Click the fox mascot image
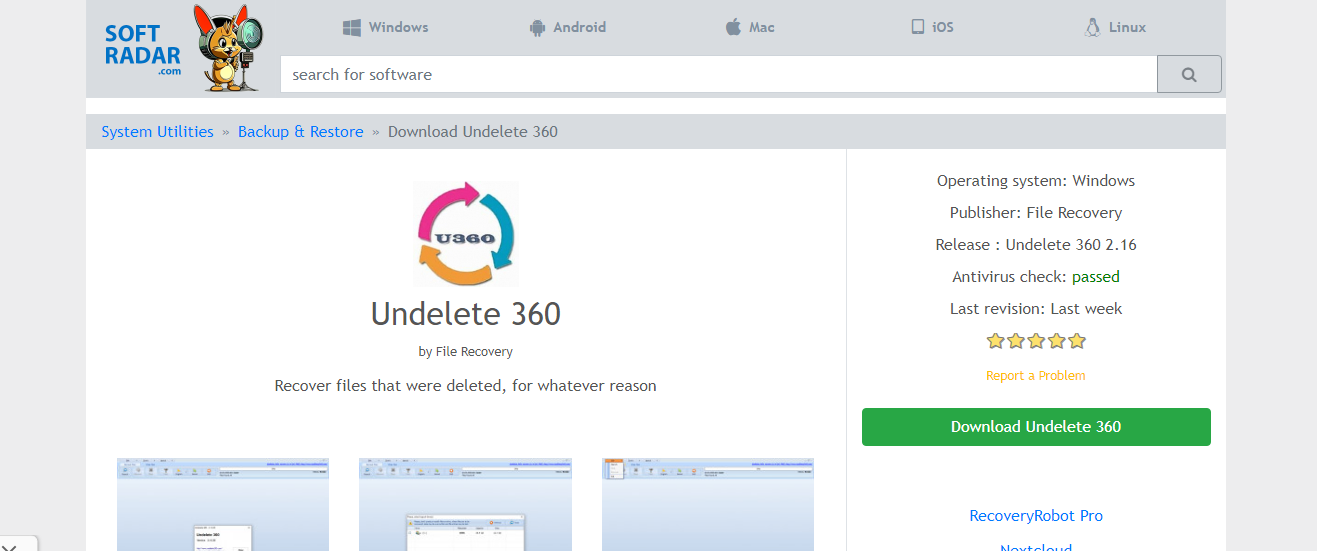Screen dimensions: 1317x551 click(230, 49)
